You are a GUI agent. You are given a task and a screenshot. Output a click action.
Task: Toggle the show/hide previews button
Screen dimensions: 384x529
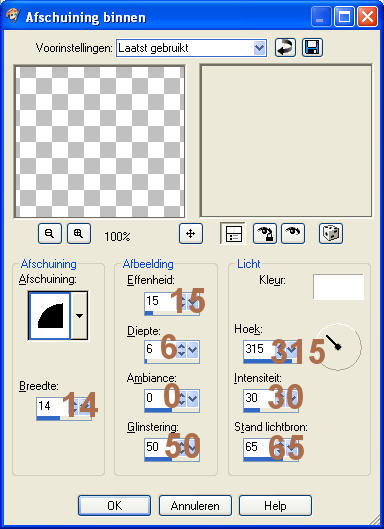coord(233,233)
